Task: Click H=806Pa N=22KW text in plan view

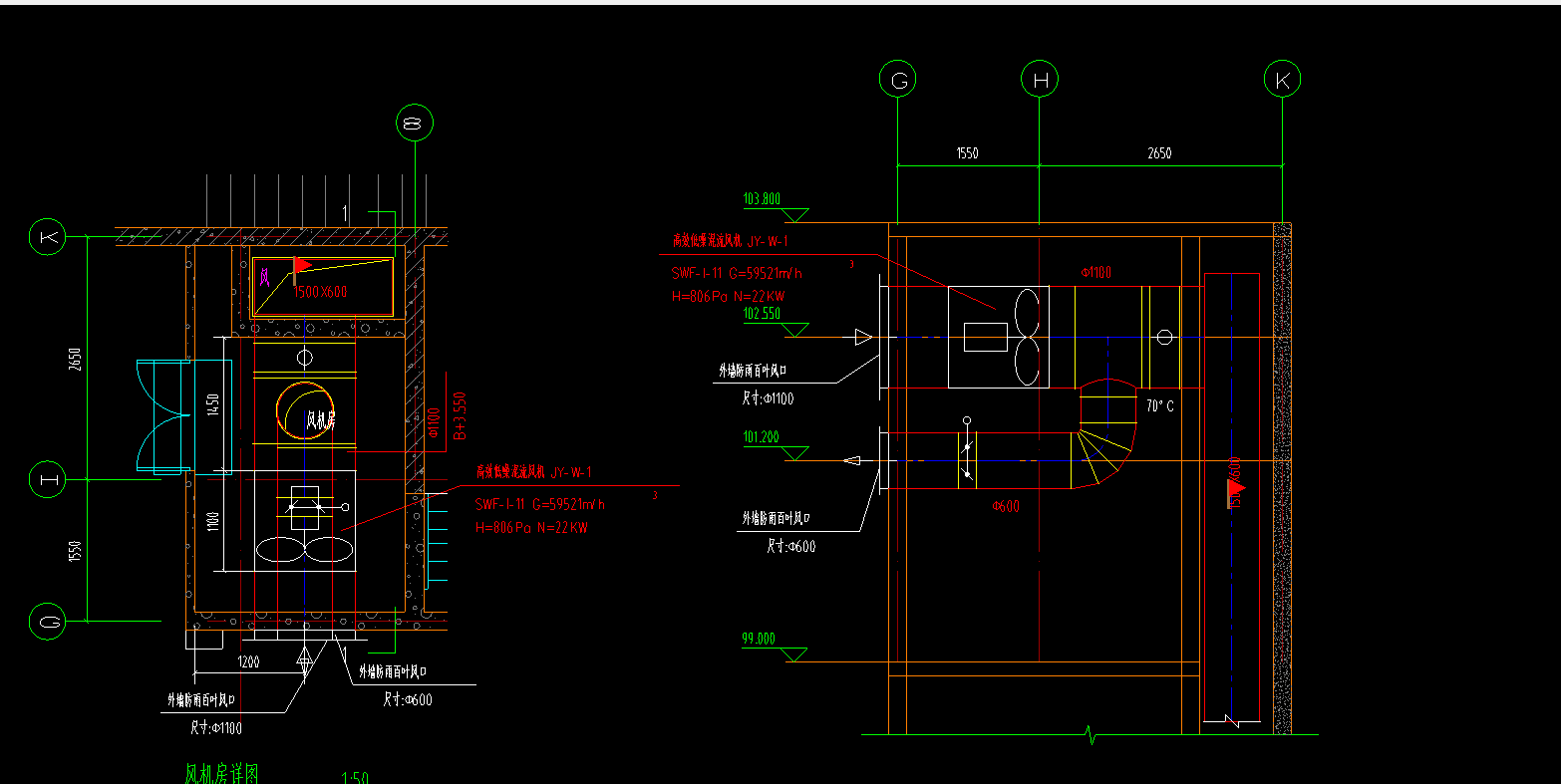Action: 531,527
